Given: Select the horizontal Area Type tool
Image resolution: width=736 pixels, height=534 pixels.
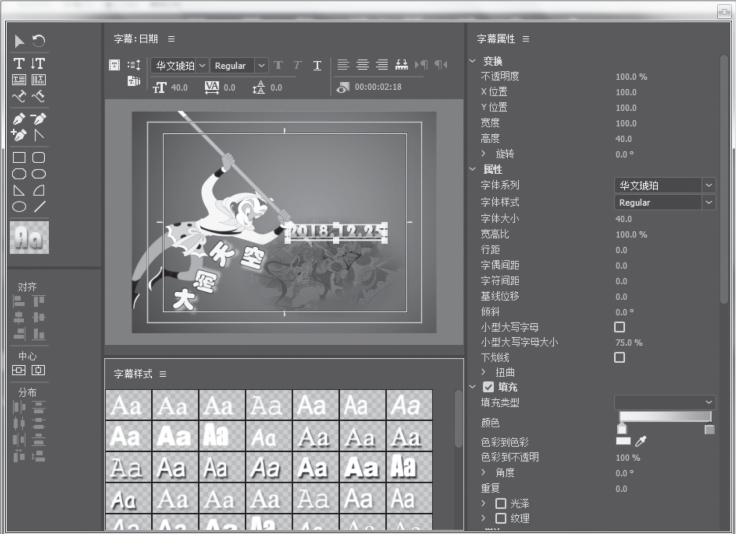Looking at the screenshot, I should pyautogui.click(x=19, y=80).
